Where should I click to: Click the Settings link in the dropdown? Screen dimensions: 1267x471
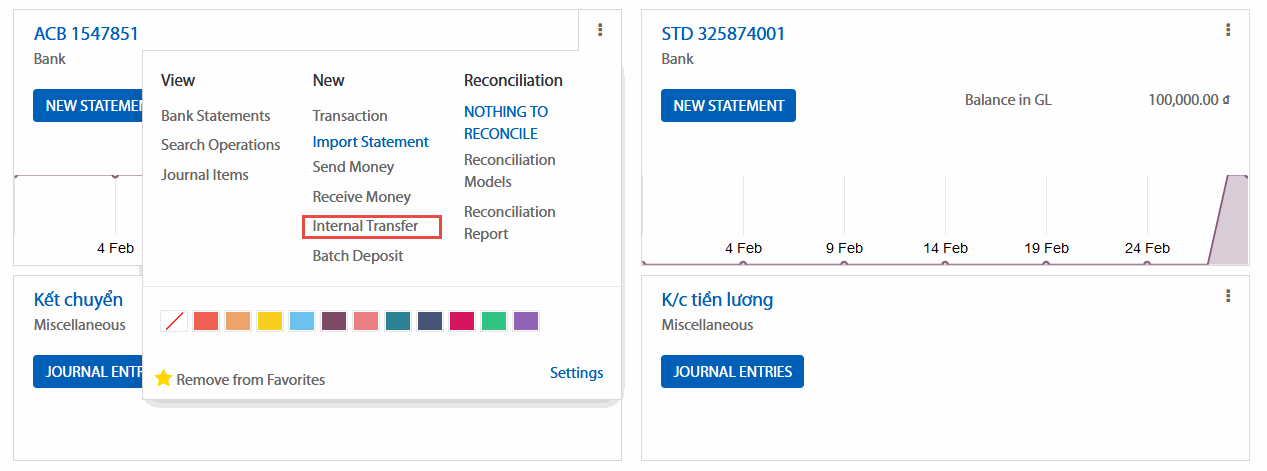576,373
